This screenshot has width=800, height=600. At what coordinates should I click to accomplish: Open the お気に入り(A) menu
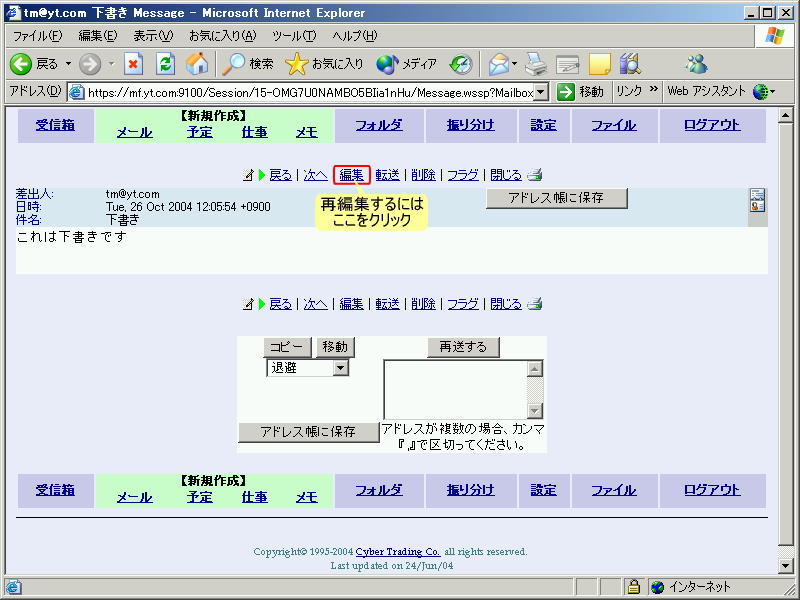pos(222,36)
